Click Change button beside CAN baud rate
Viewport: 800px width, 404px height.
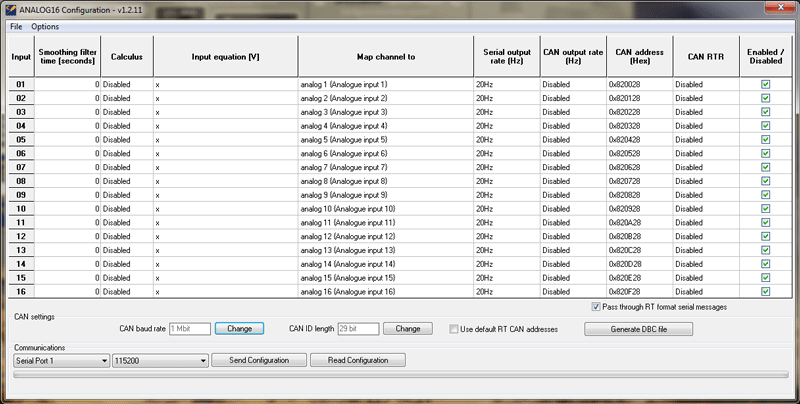pyautogui.click(x=239, y=328)
